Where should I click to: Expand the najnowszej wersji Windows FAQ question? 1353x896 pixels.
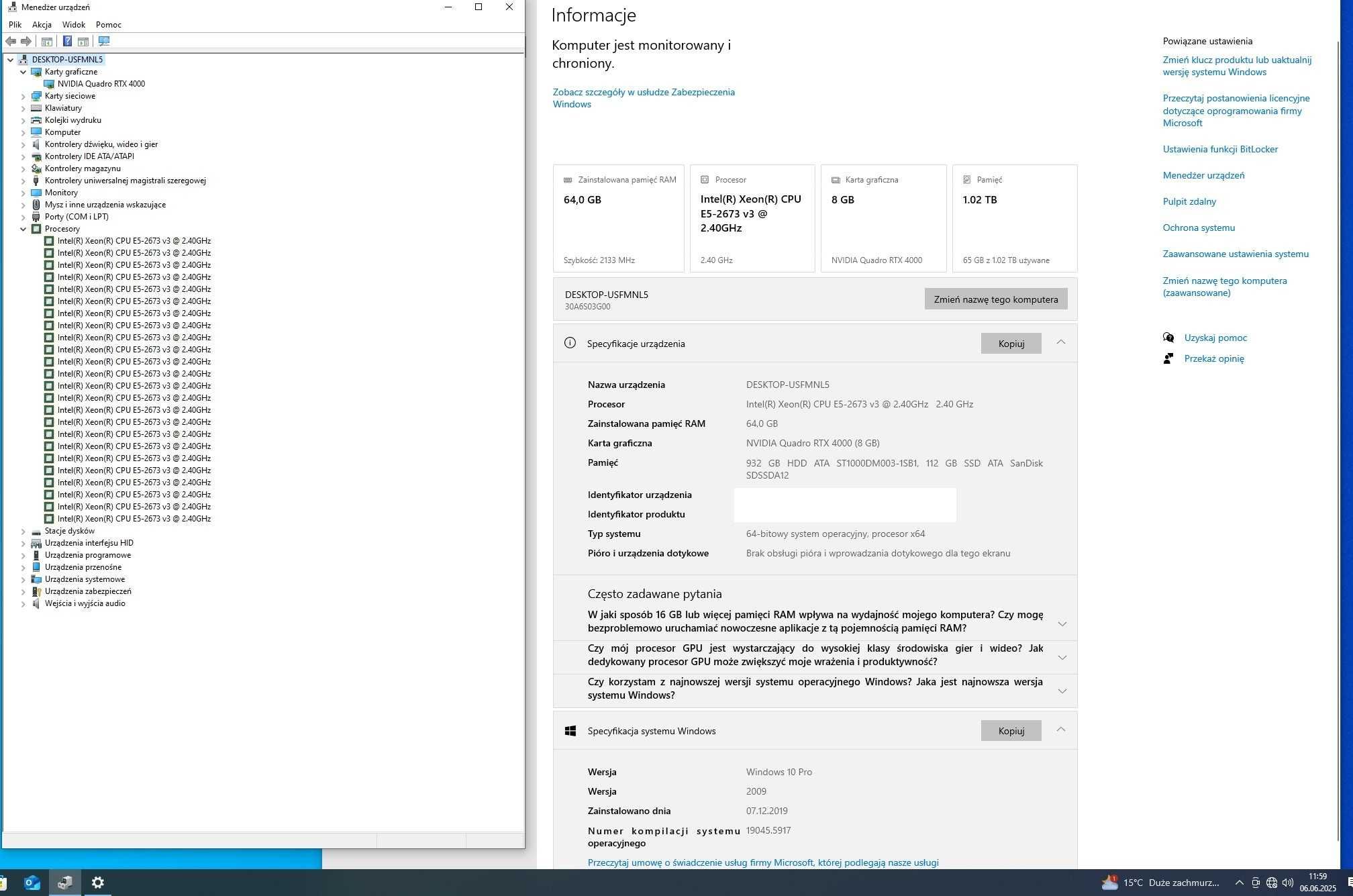click(x=1062, y=691)
